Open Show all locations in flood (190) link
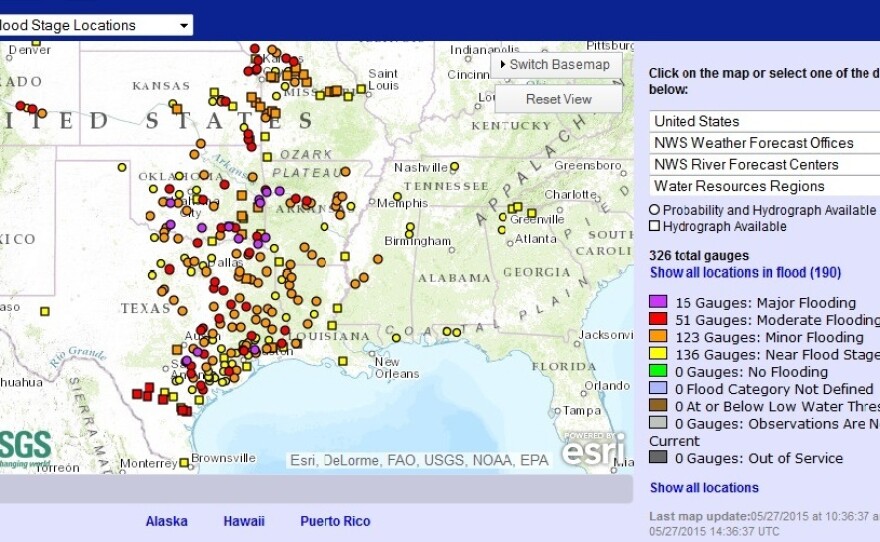880x542 pixels. [745, 272]
